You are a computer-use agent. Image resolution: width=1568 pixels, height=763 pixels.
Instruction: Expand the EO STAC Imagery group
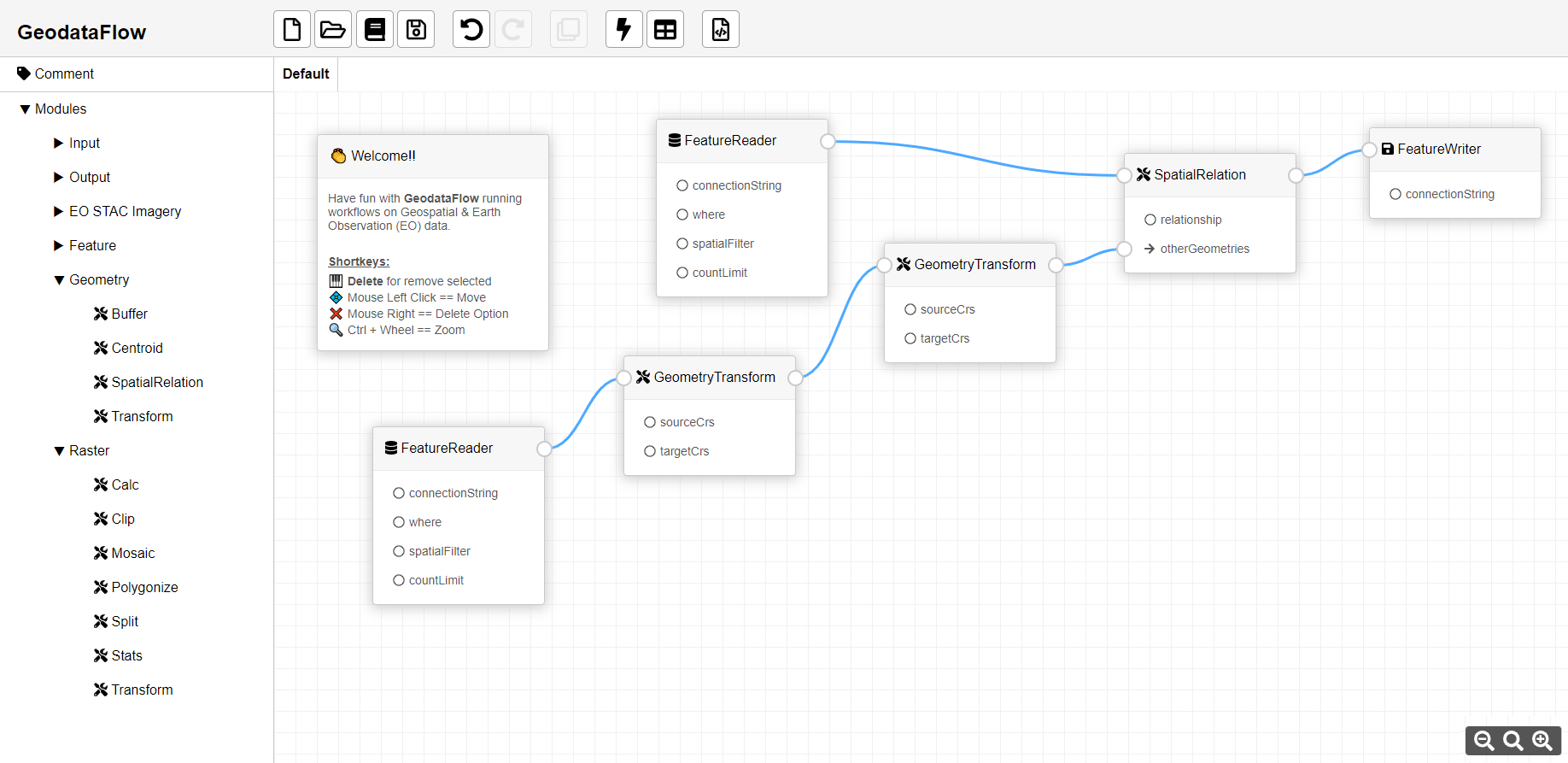(x=58, y=211)
